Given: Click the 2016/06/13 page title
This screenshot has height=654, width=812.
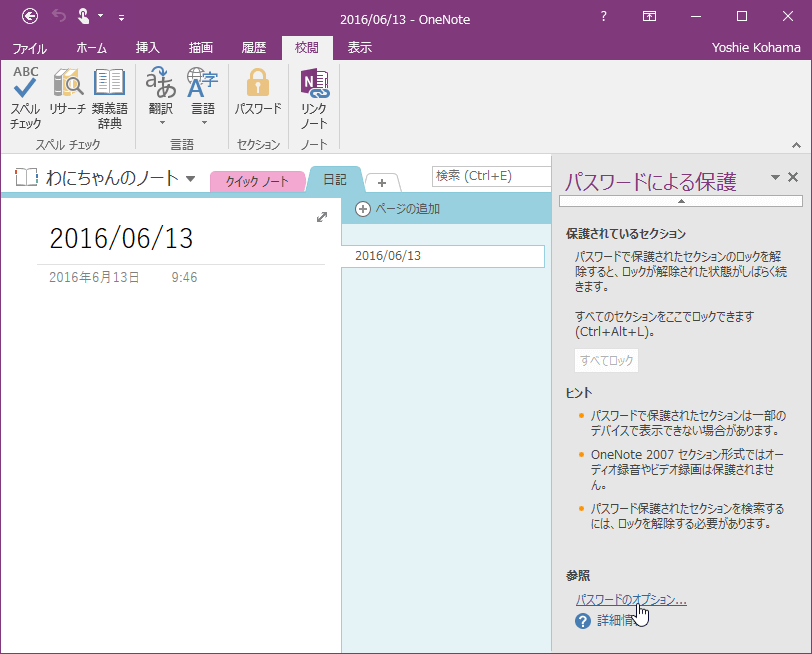Looking at the screenshot, I should click(x=121, y=239).
